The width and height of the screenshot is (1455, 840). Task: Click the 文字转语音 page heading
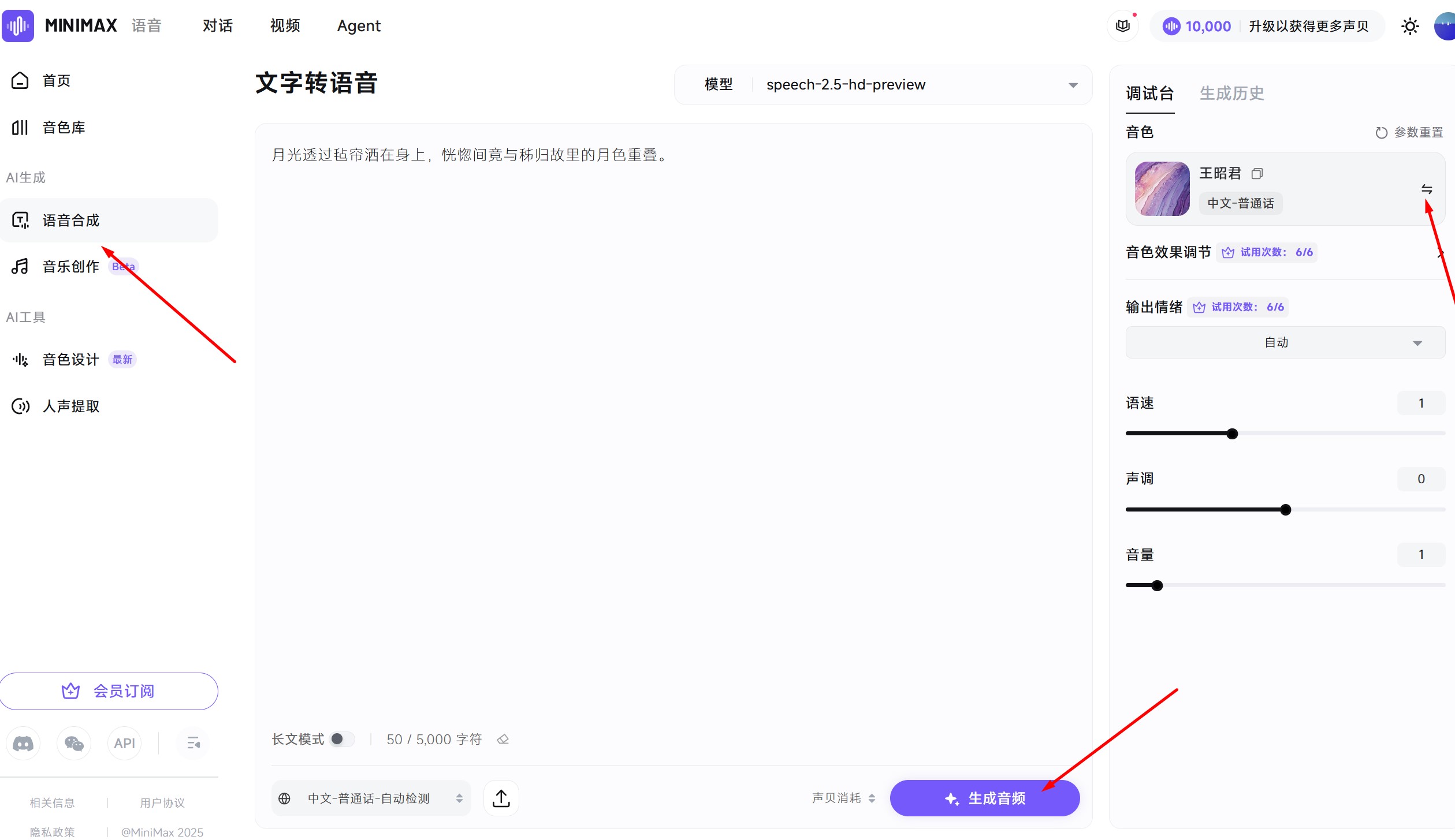pos(317,83)
